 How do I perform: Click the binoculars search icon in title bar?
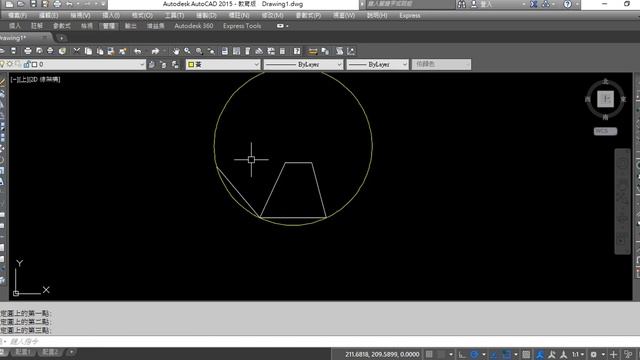[x=462, y=4]
